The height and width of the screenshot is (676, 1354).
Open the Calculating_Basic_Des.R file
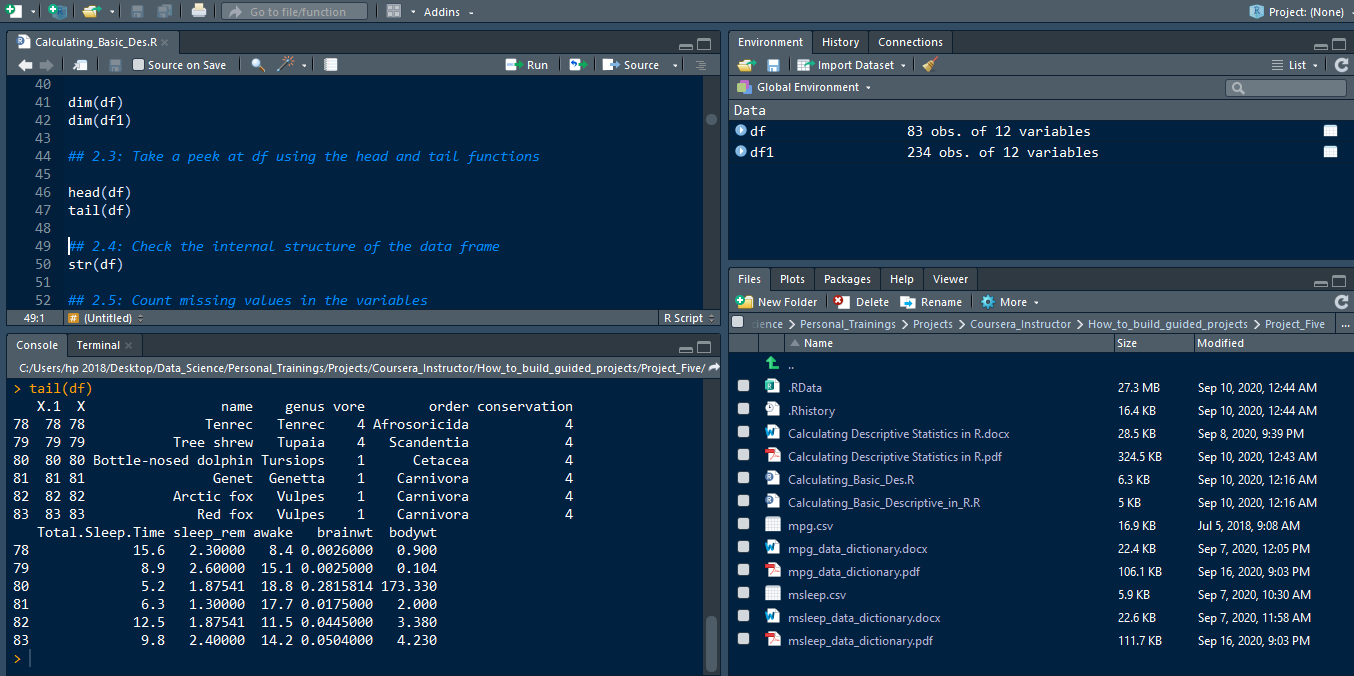tap(850, 480)
